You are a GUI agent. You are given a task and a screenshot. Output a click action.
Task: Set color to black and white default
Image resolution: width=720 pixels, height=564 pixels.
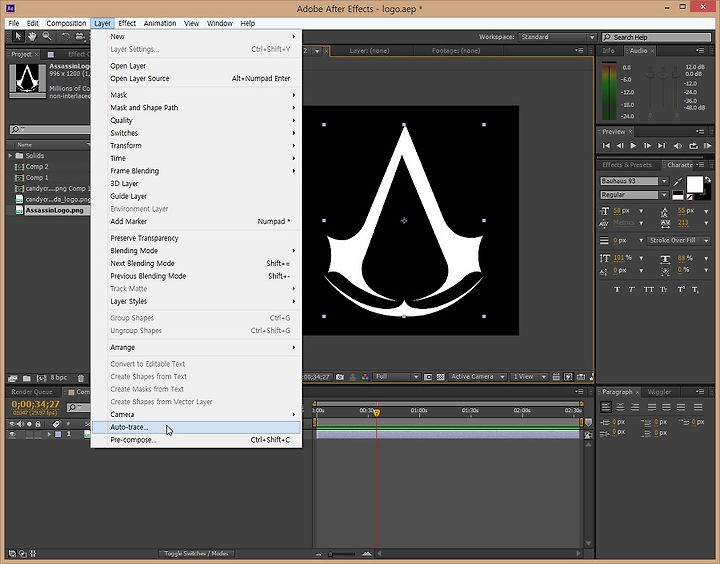[678, 195]
